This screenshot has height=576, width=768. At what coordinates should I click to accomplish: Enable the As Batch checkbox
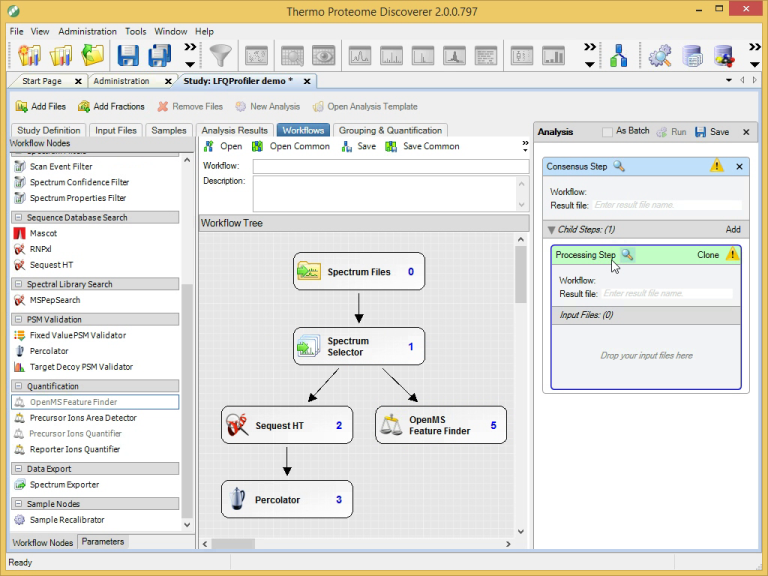(607, 132)
